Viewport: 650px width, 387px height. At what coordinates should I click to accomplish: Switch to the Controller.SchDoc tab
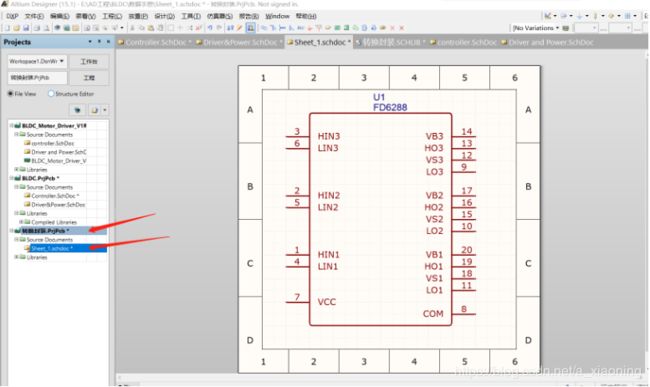[x=154, y=42]
